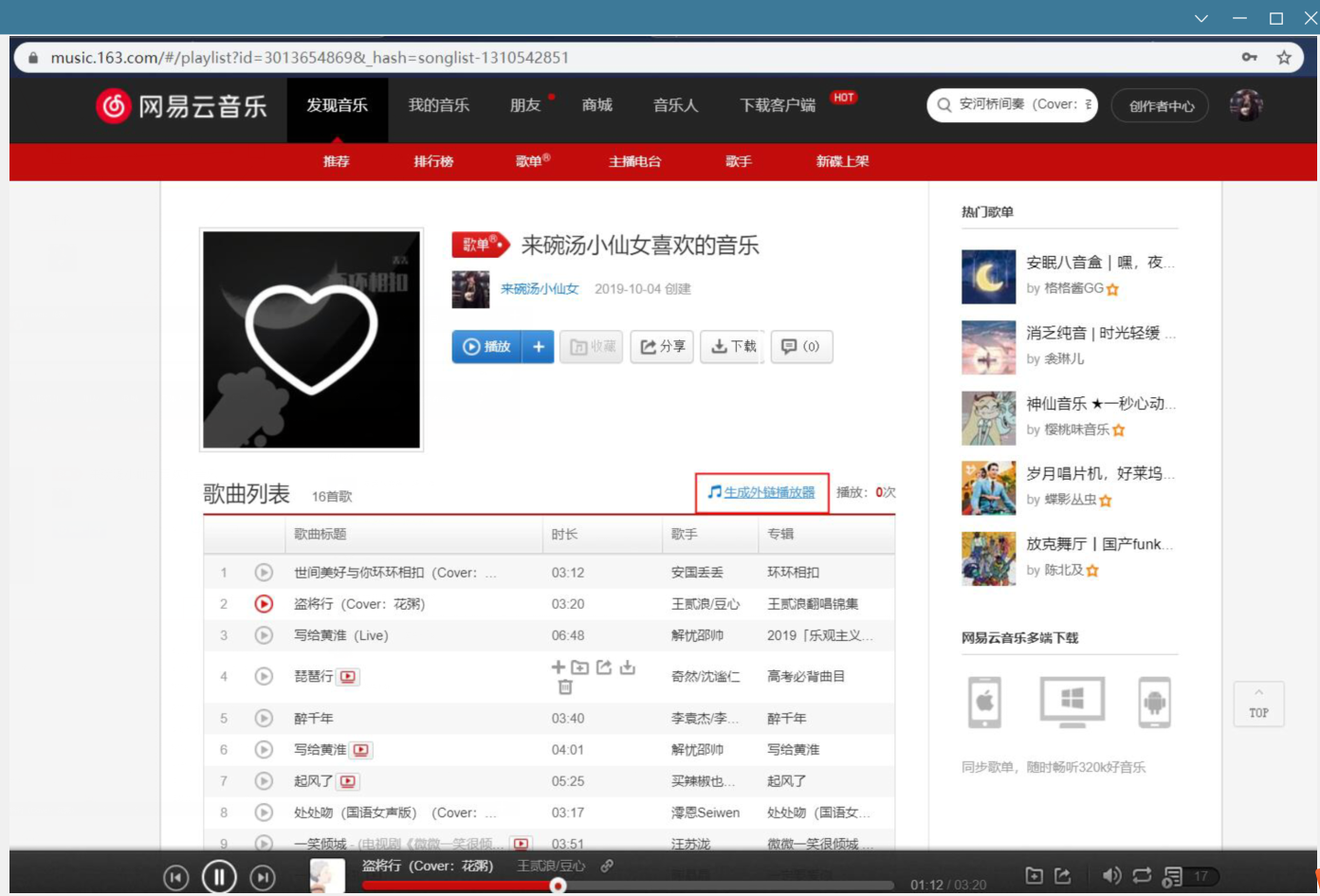This screenshot has height=896, width=1320.
Task: Open hot playlist 放克舞厅 | 国产funk
Action: click(1100, 544)
